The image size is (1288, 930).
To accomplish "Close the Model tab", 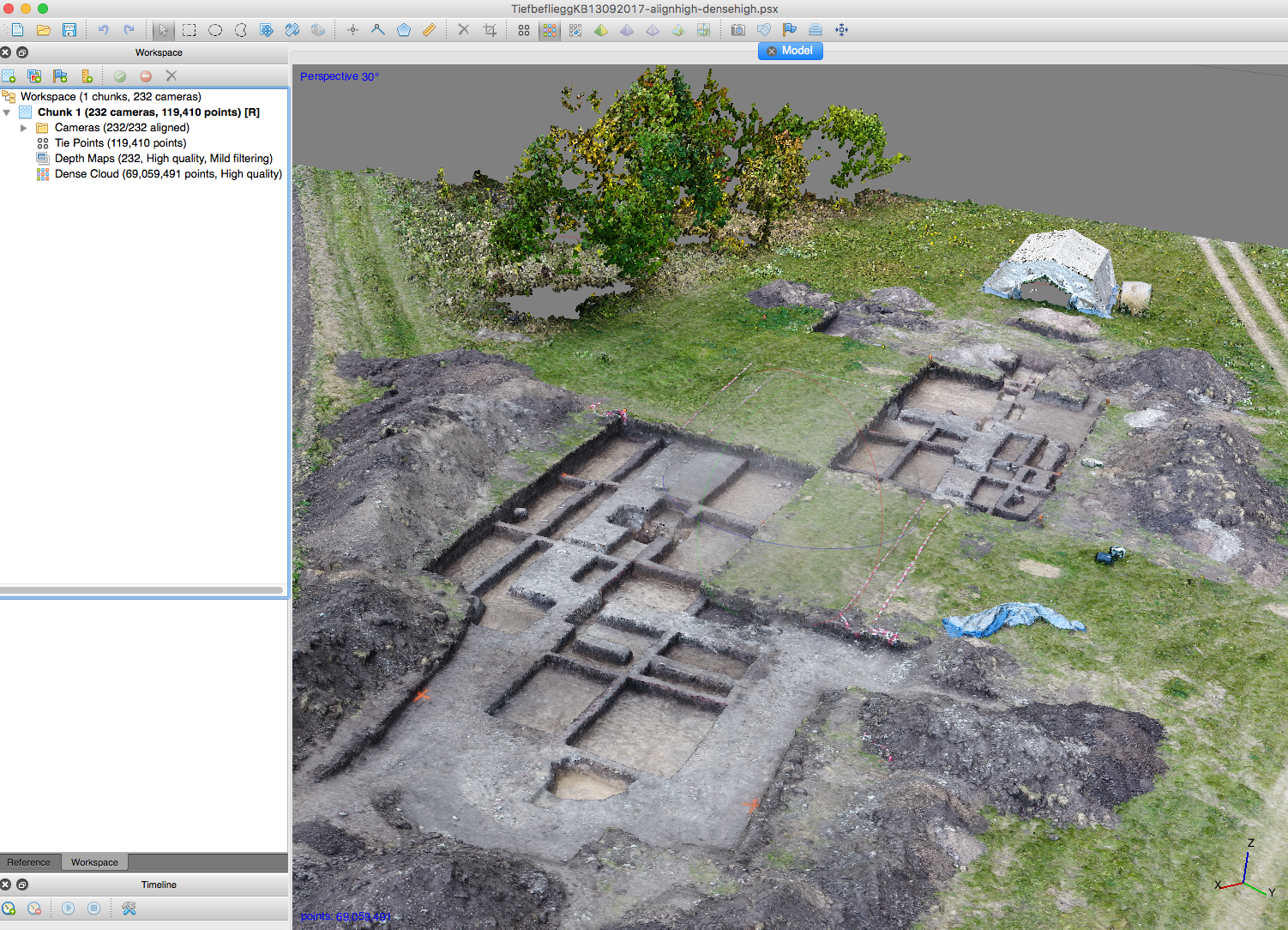I will tap(772, 51).
